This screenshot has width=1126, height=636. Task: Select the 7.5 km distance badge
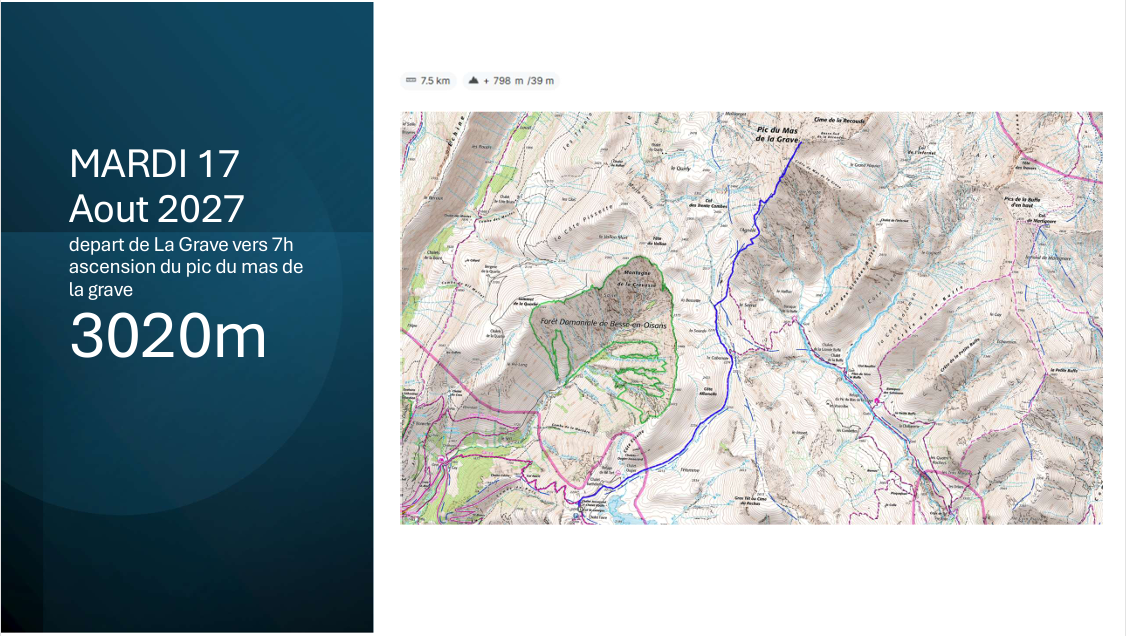click(428, 80)
